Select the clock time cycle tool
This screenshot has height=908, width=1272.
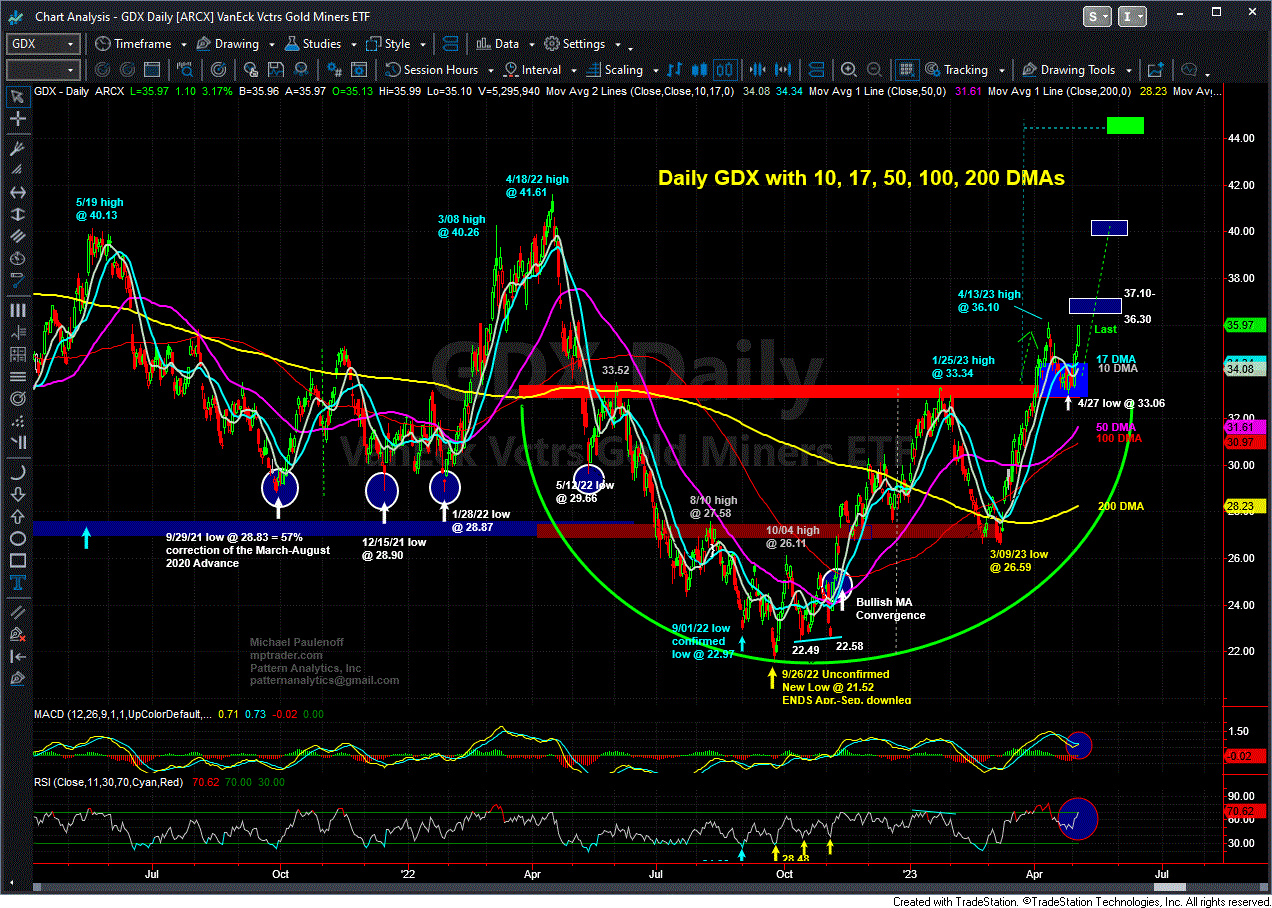(18, 259)
